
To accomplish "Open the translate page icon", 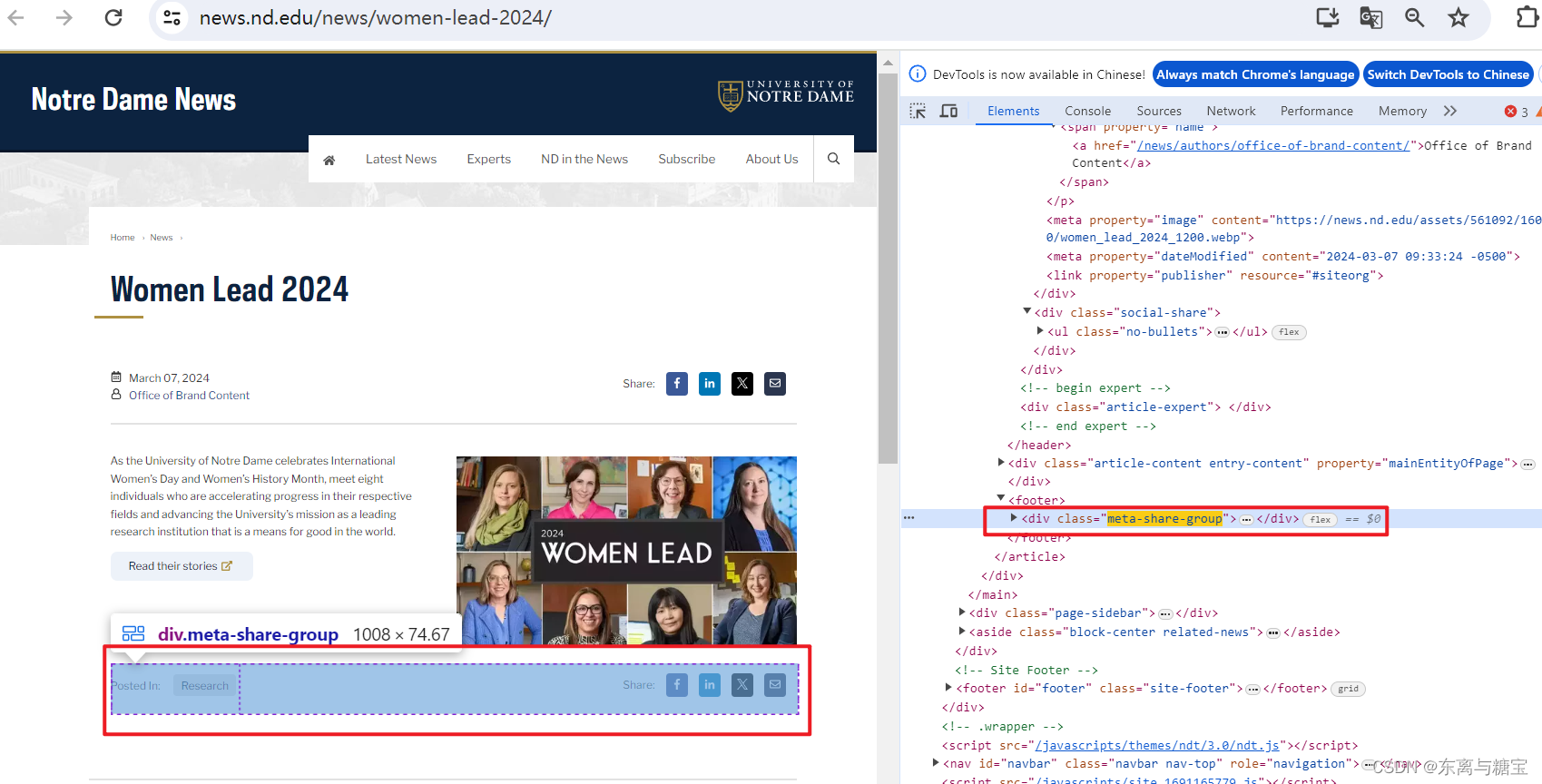I will [1371, 17].
